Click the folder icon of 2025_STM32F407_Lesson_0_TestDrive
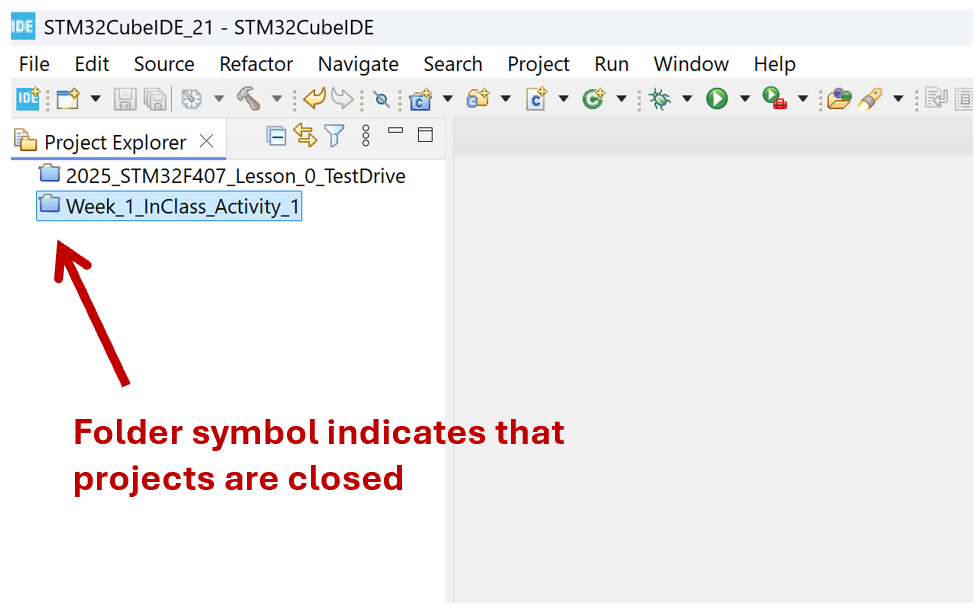 [50, 173]
